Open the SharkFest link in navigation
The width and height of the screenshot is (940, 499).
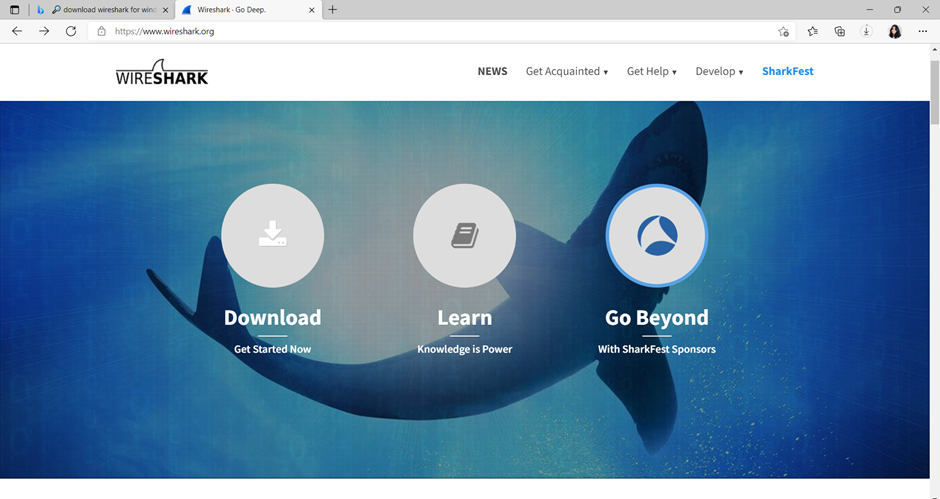[788, 71]
